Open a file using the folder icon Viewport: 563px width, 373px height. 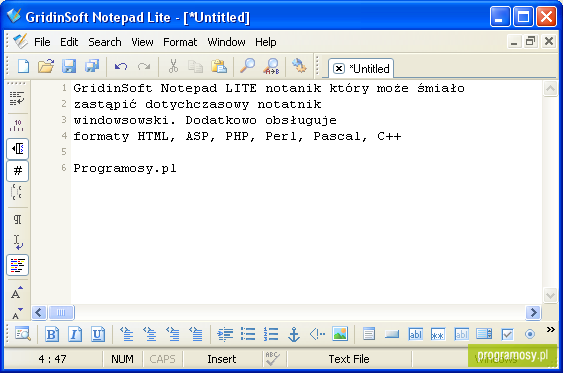tap(46, 66)
